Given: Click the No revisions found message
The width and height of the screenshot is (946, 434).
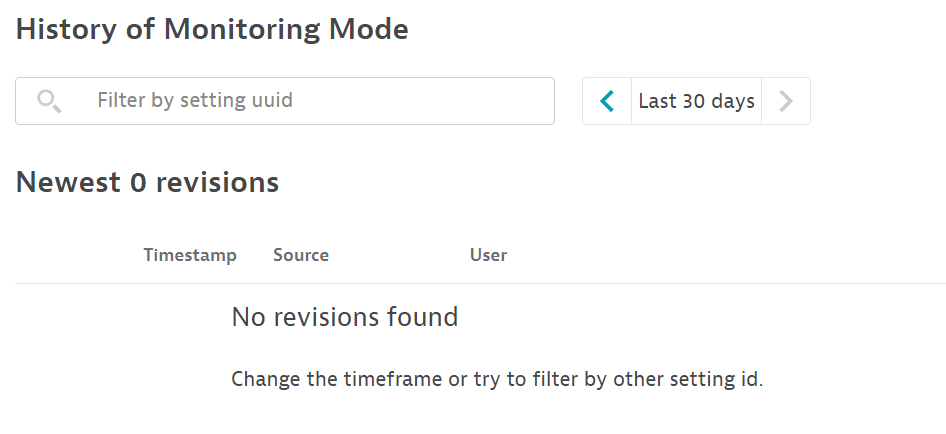Looking at the screenshot, I should coord(345,318).
